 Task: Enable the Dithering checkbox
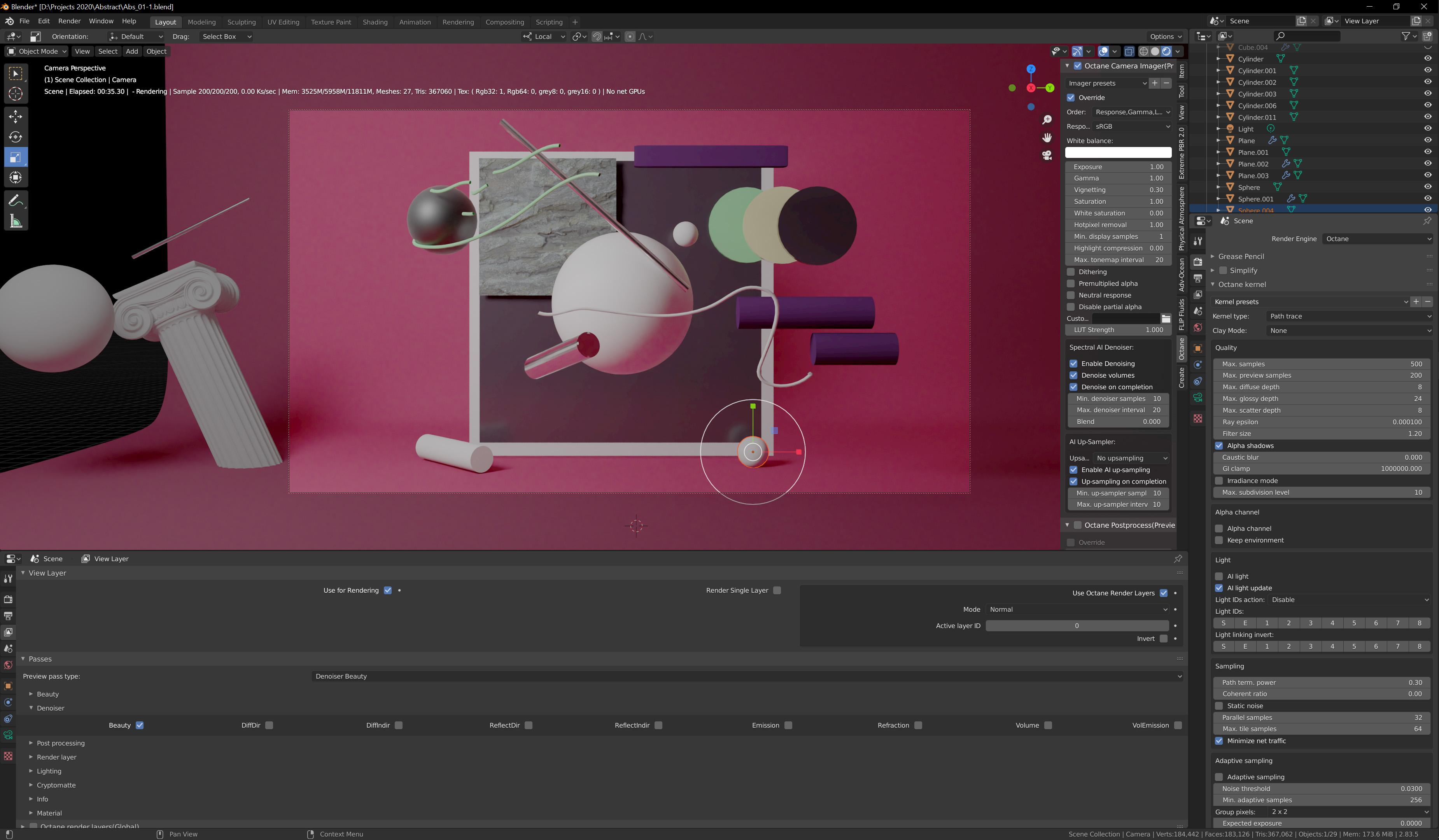pyautogui.click(x=1071, y=272)
